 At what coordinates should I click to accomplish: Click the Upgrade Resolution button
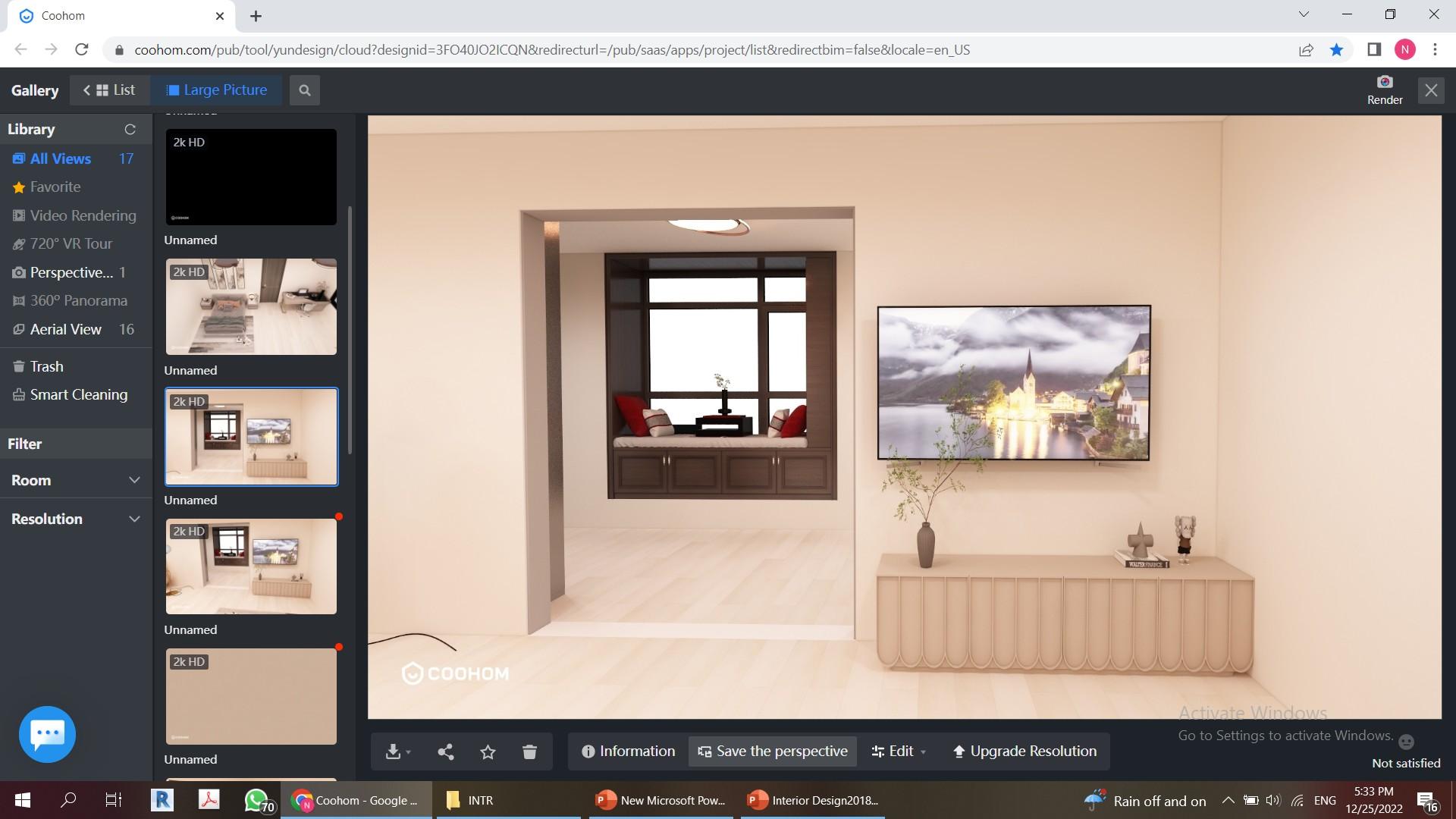1024,752
